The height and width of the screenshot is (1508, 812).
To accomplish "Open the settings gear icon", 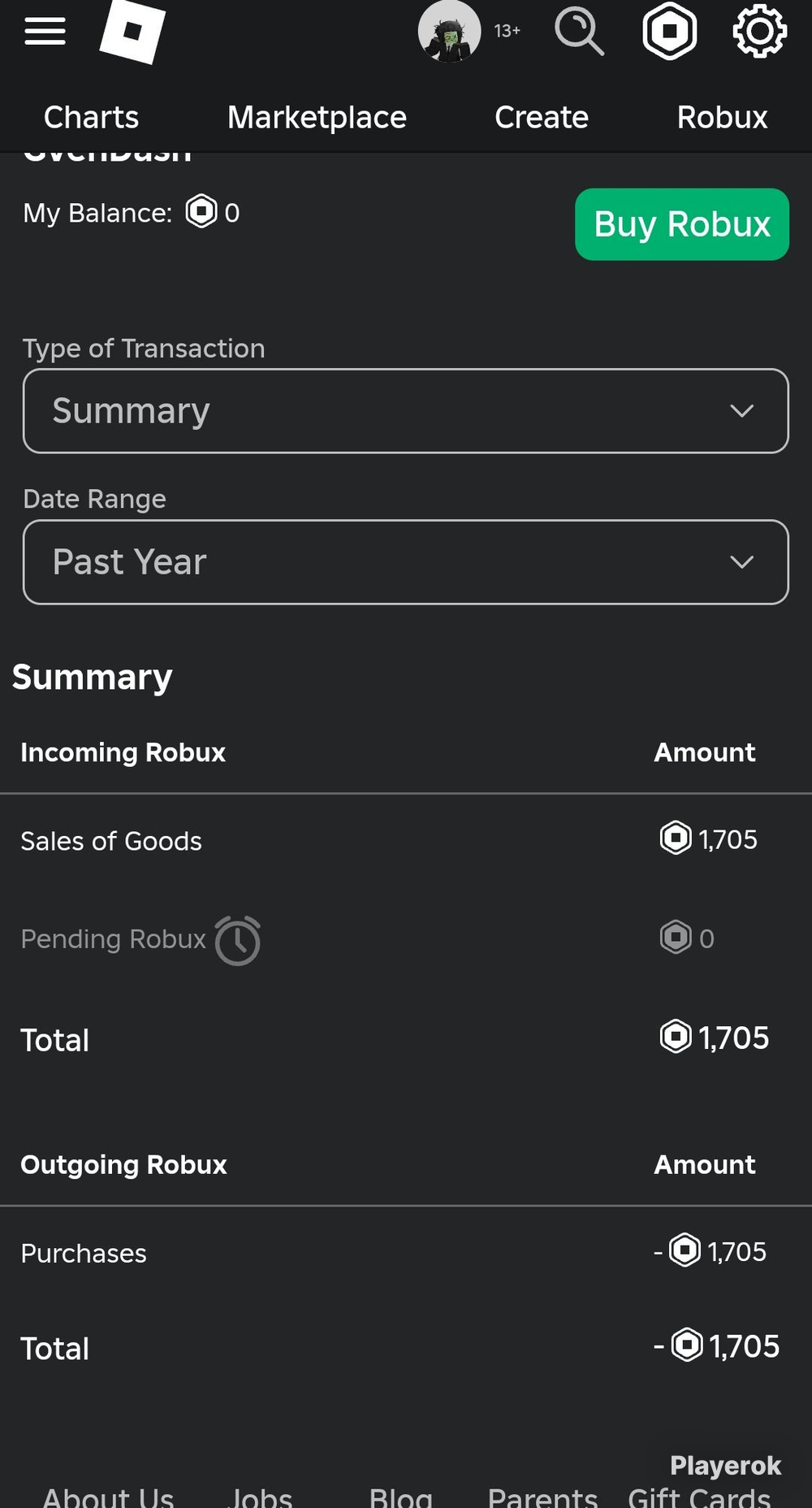I will (x=759, y=32).
